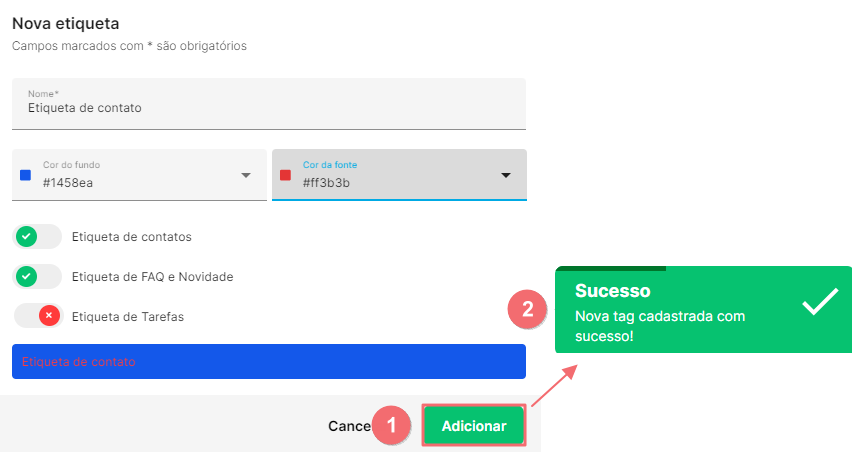Click the Etiqueta de contatos label text
Image resolution: width=855 pixels, height=455 pixels.
click(131, 237)
